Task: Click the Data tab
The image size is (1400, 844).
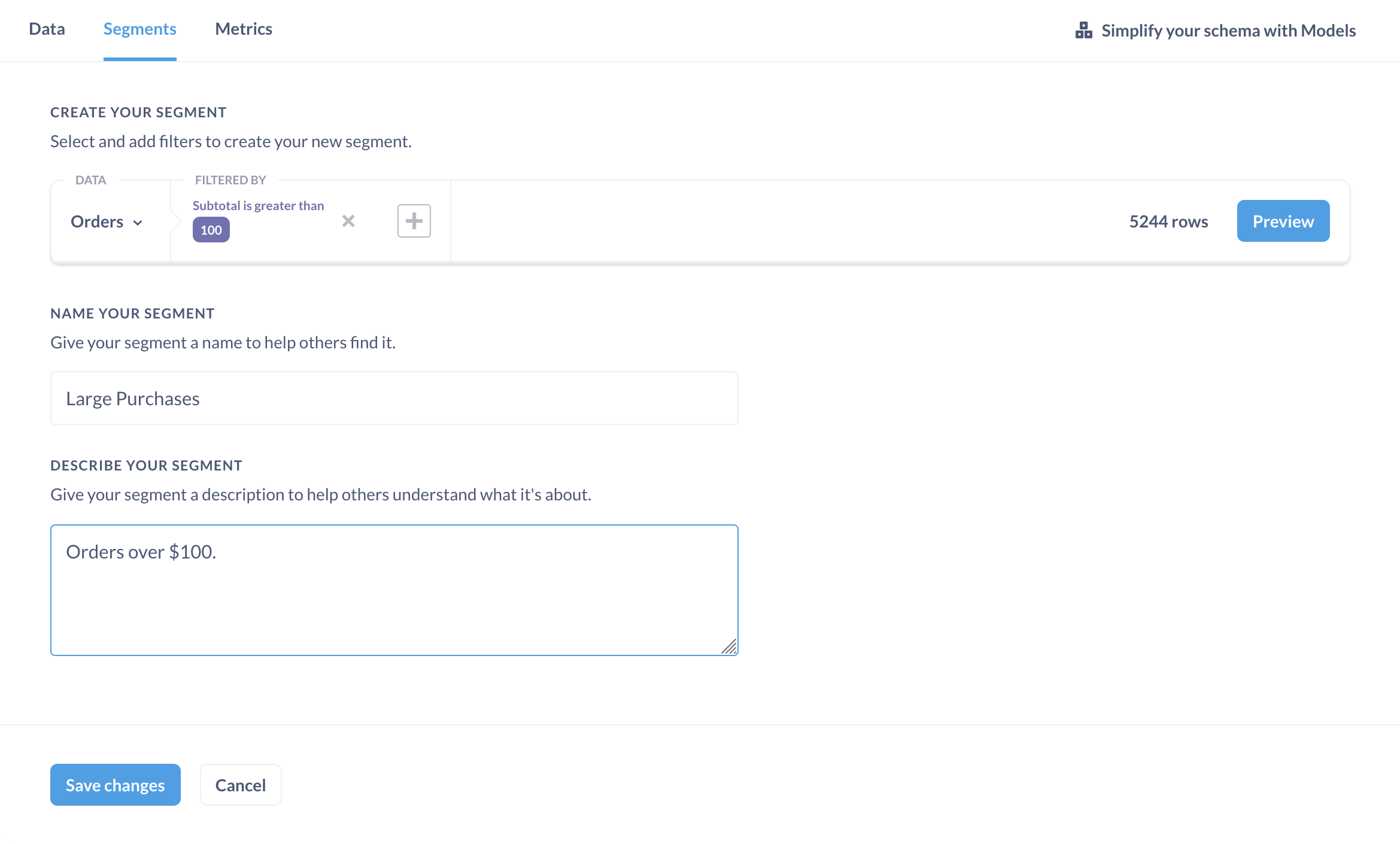Action: [46, 29]
